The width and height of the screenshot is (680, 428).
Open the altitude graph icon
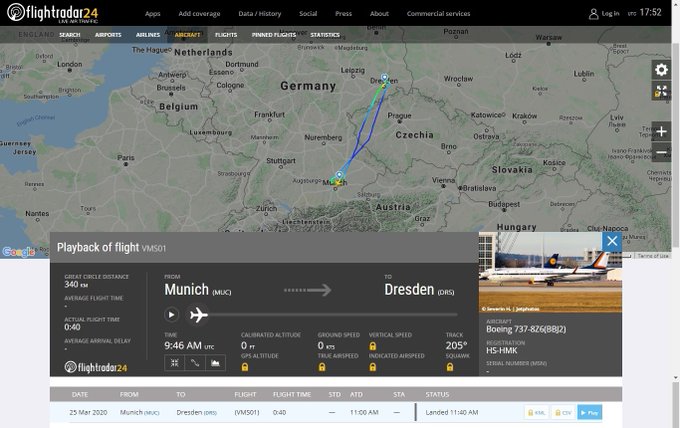click(215, 363)
